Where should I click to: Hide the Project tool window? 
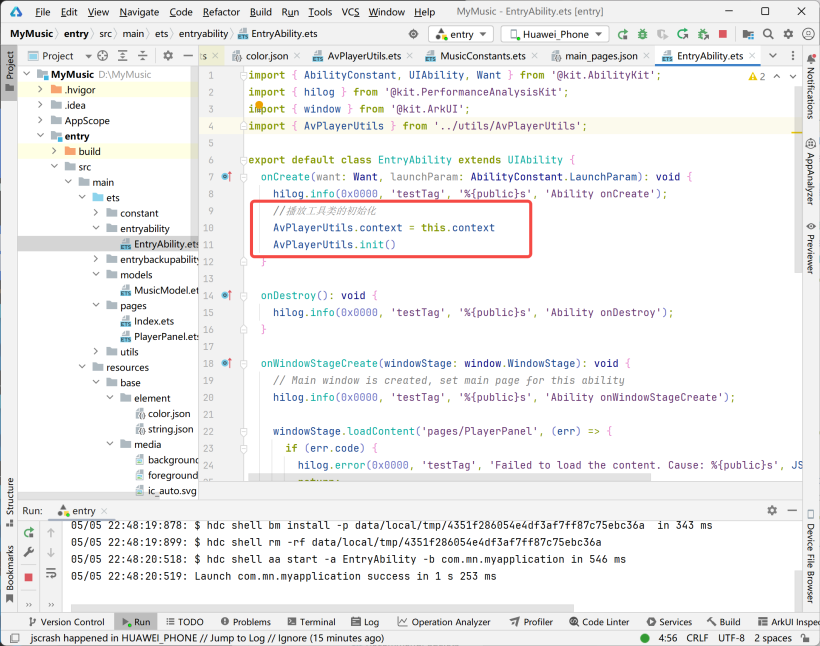click(188, 55)
